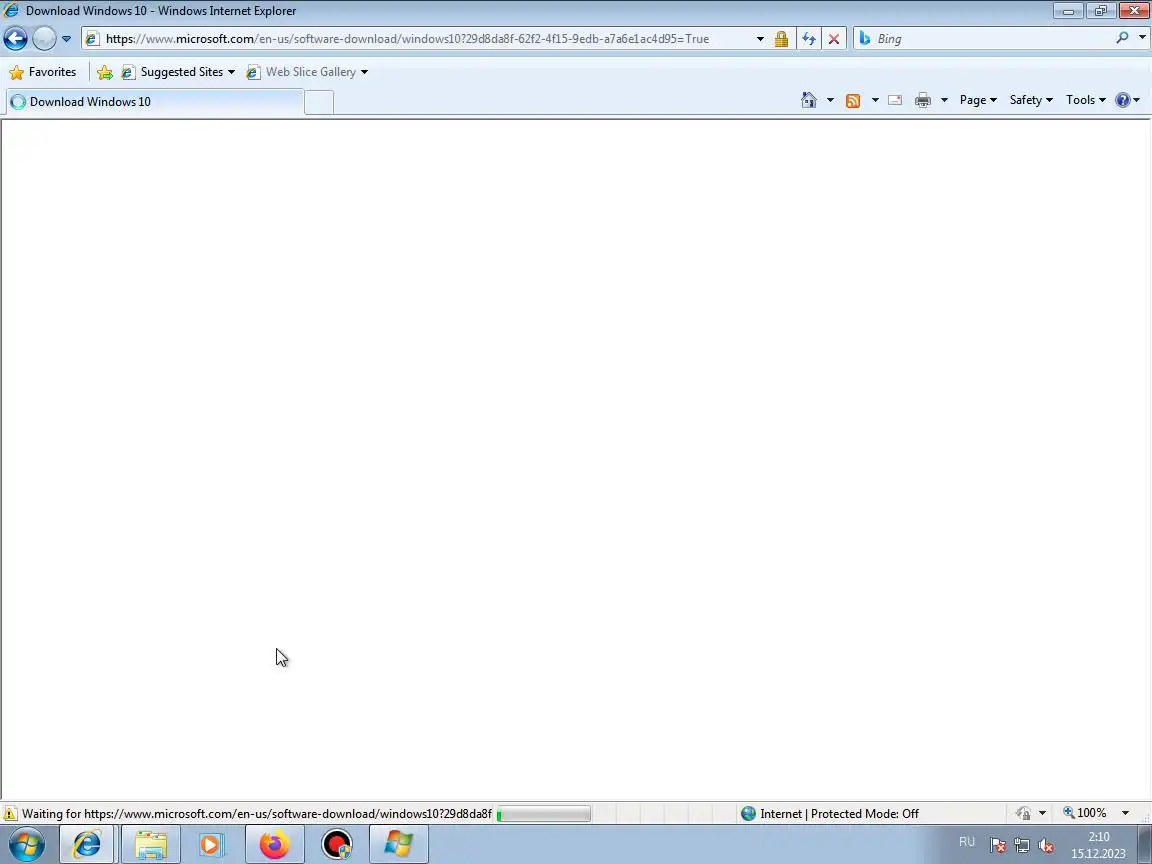1152x864 pixels.
Task: Select the Download Windows 10 tab
Action: [155, 101]
